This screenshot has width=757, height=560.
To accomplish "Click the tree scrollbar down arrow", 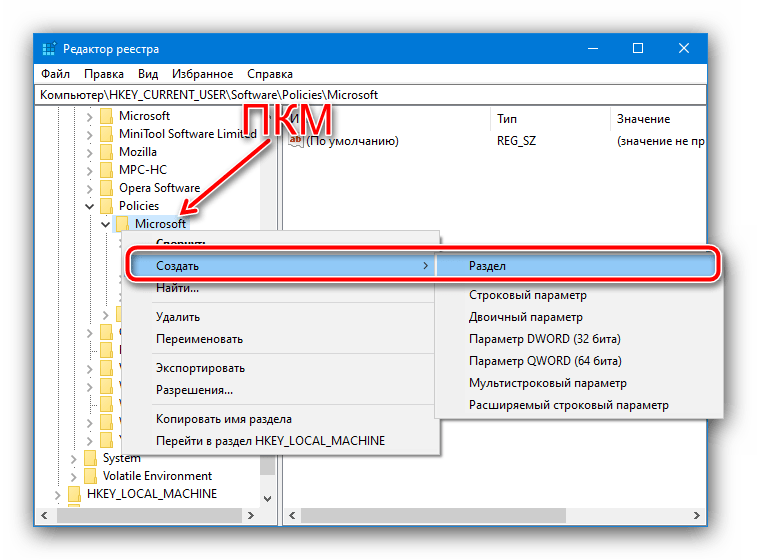I will 267,498.
